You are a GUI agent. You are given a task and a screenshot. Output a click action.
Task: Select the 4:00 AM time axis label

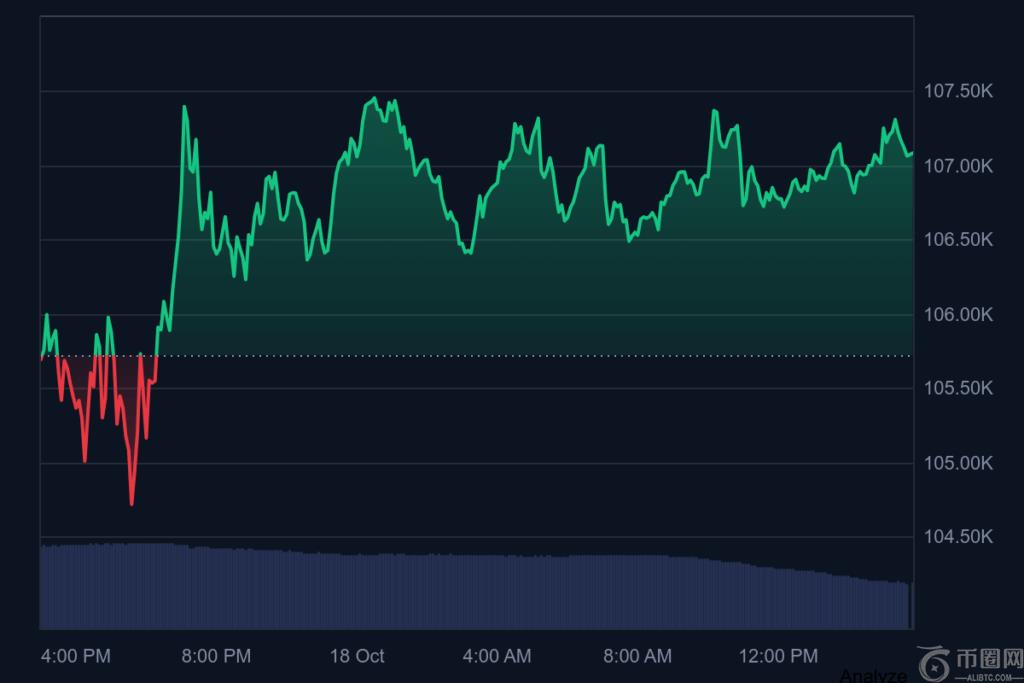(497, 656)
